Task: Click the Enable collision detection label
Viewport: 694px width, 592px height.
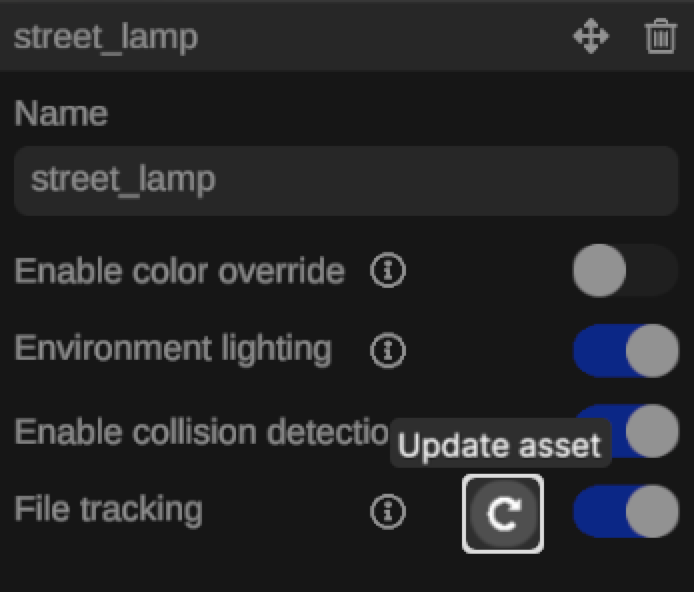Action: point(200,431)
